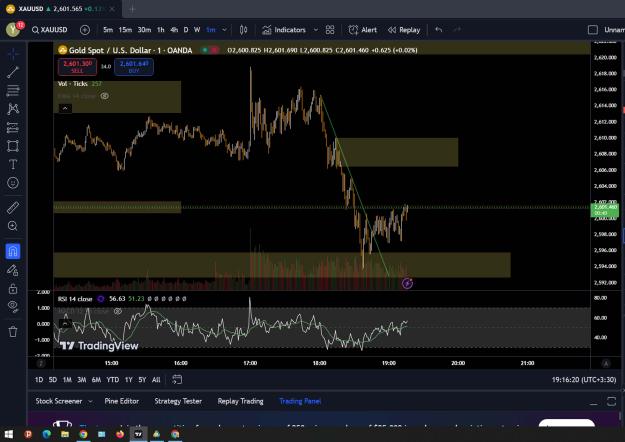Switch to the 4h timeframe
This screenshot has width=625, height=442.
point(174,30)
